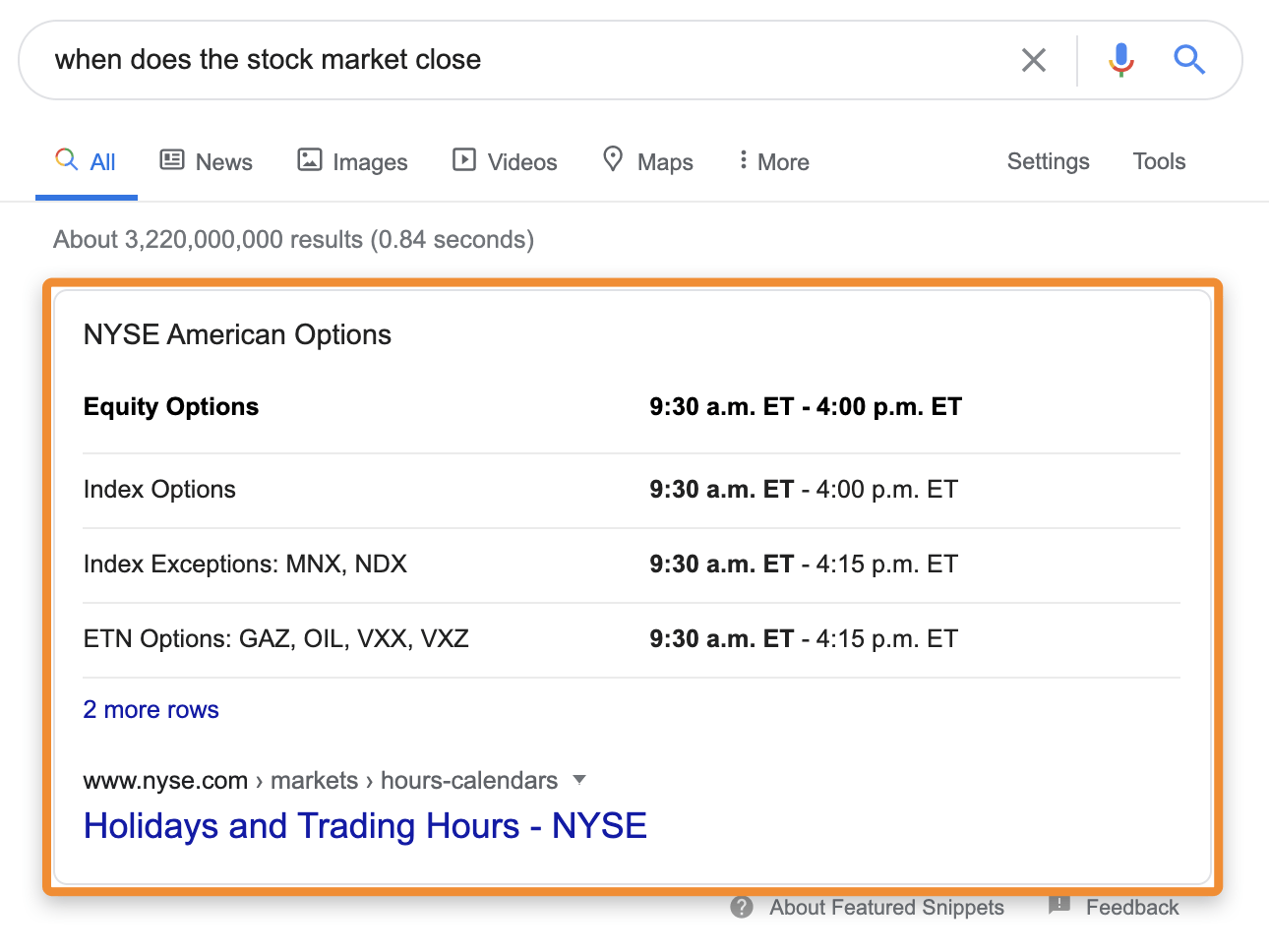Click the voice search microphone icon
The width and height of the screenshot is (1269, 952).
[1120, 59]
